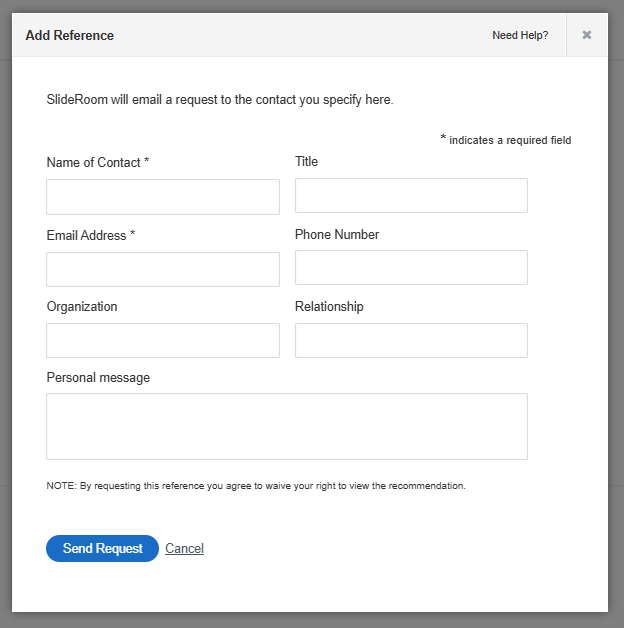The width and height of the screenshot is (624, 628).
Task: Open the Need Help? link
Action: coord(520,36)
